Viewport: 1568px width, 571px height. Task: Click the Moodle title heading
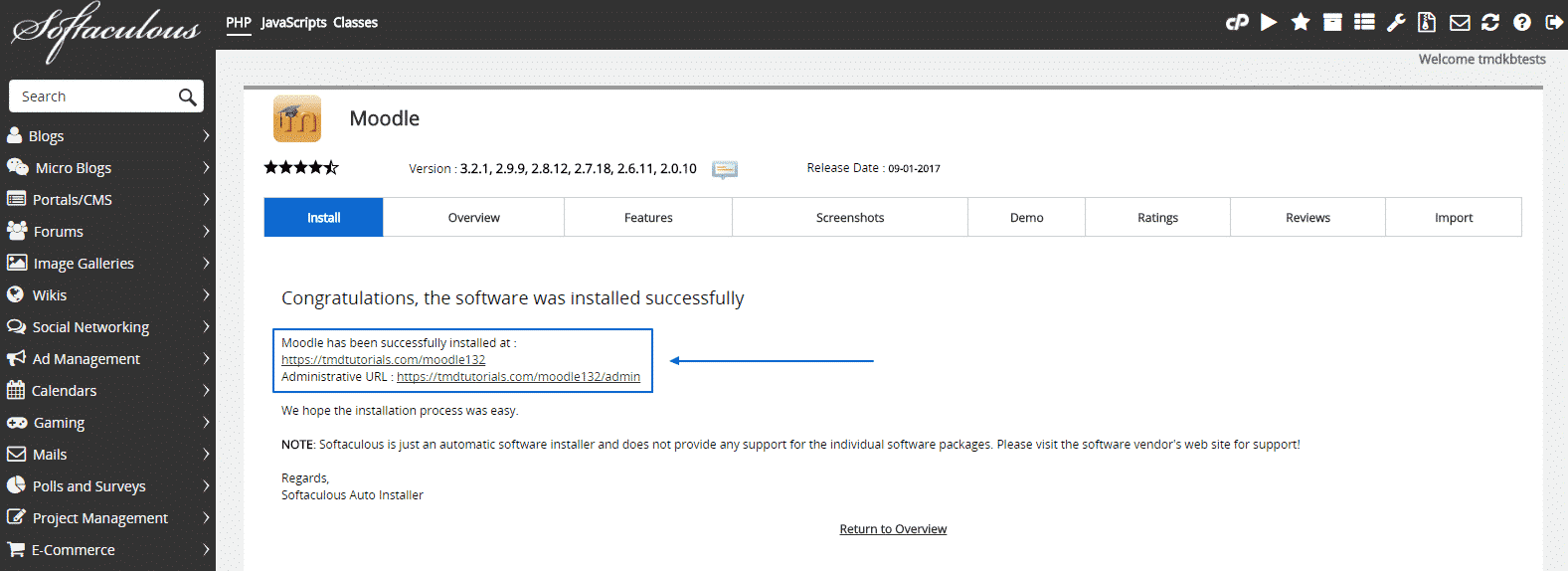tap(385, 118)
